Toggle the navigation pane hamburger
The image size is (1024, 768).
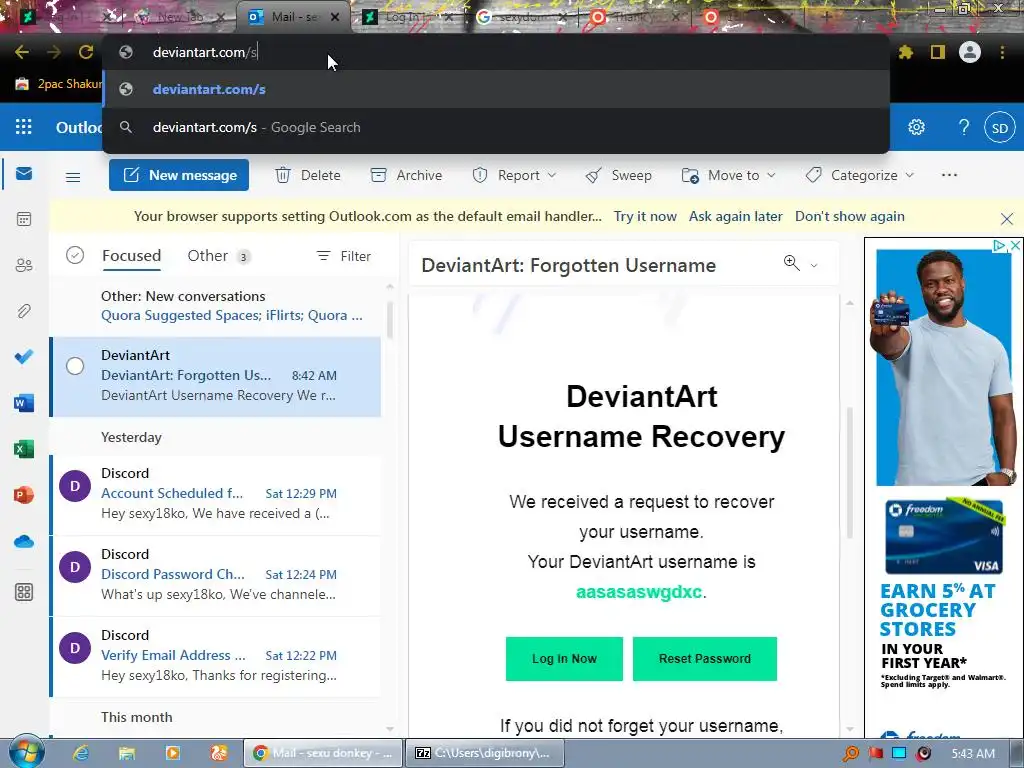[x=73, y=176]
